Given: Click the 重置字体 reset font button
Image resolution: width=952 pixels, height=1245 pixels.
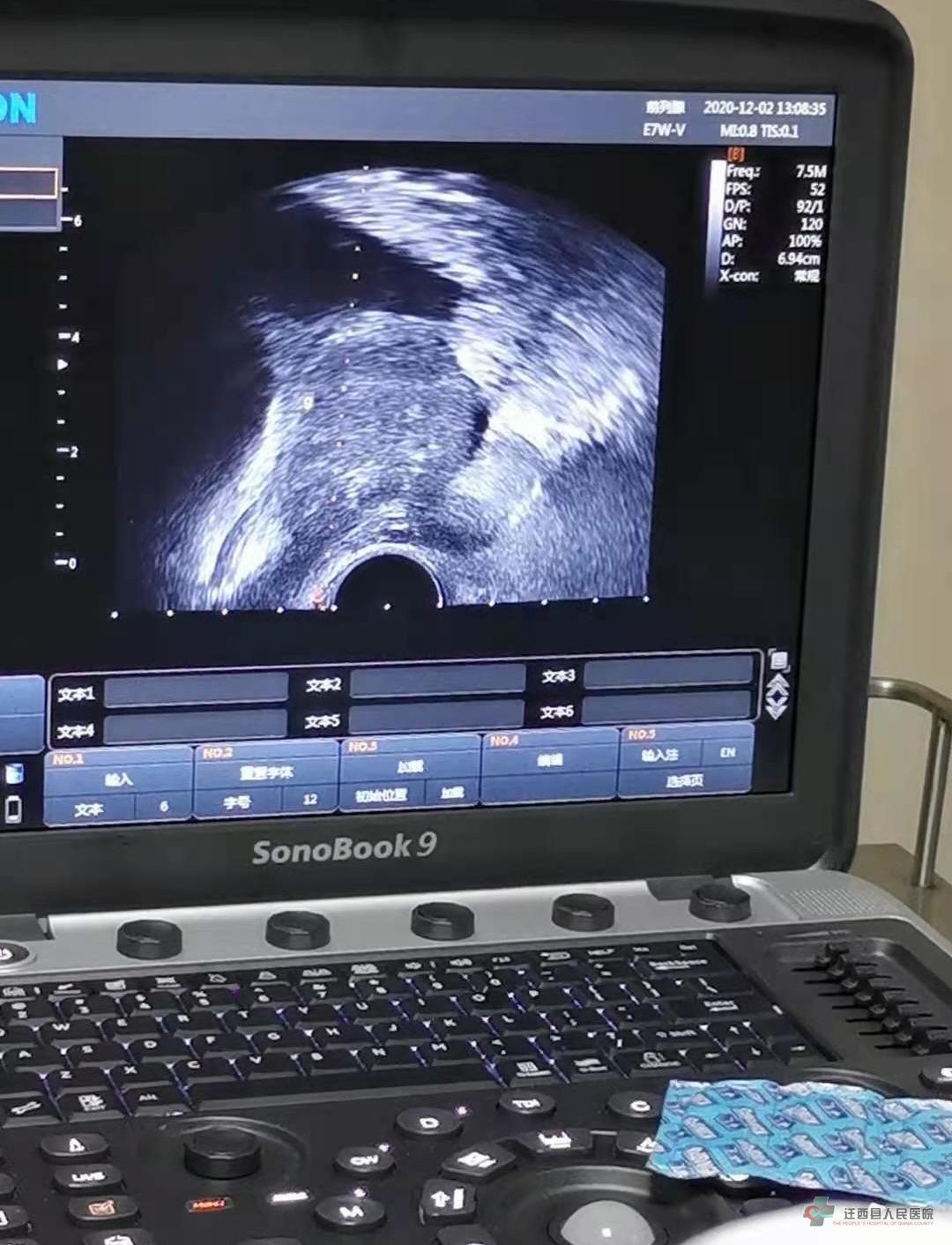Looking at the screenshot, I should point(266,772).
